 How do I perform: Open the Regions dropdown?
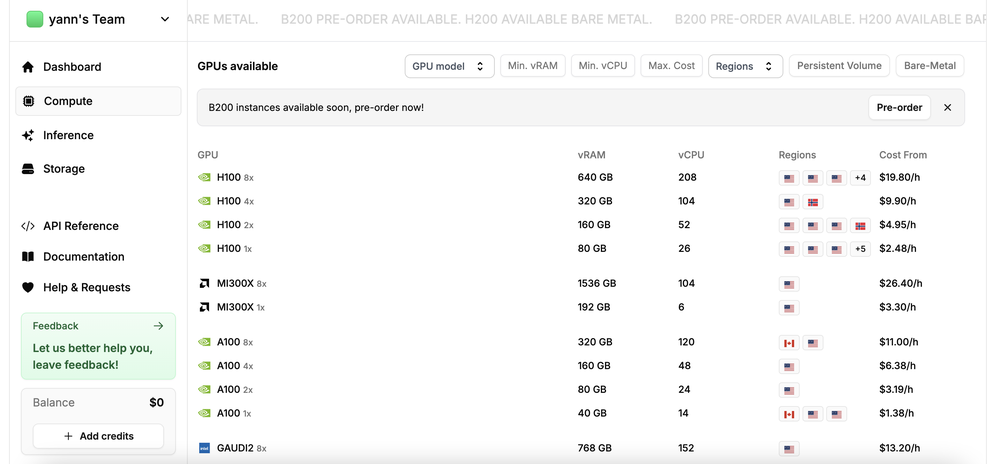tap(745, 66)
